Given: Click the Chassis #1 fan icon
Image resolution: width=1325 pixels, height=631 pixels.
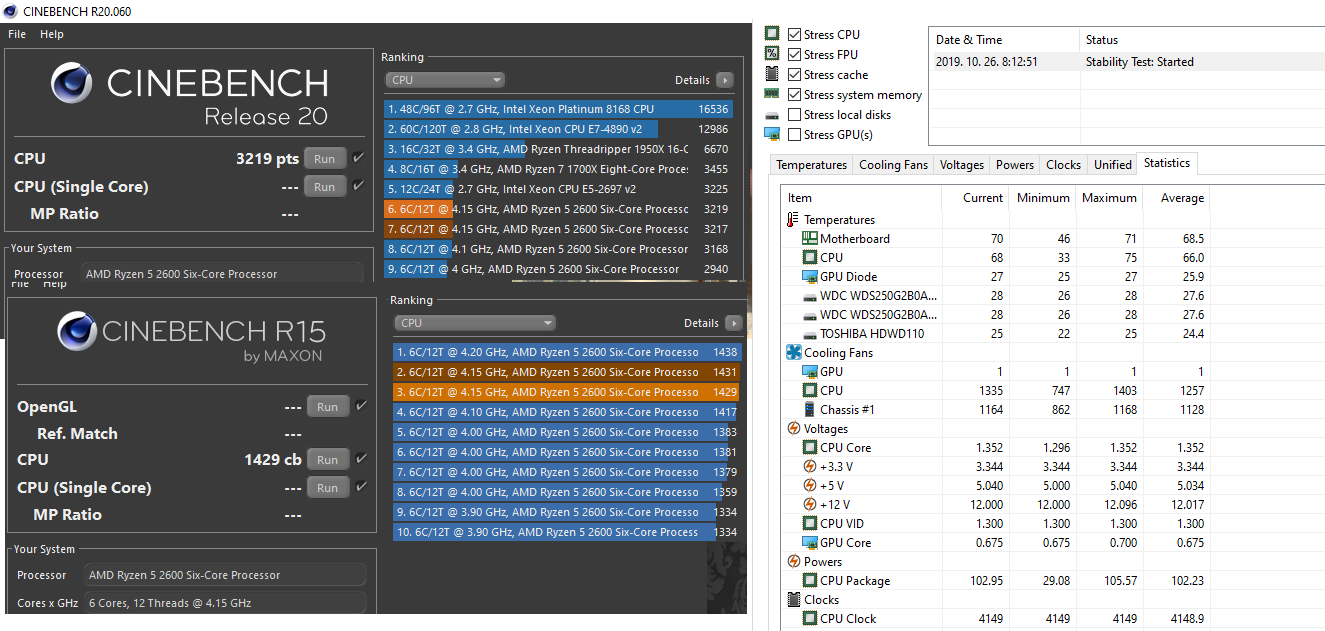Looking at the screenshot, I should [x=810, y=409].
